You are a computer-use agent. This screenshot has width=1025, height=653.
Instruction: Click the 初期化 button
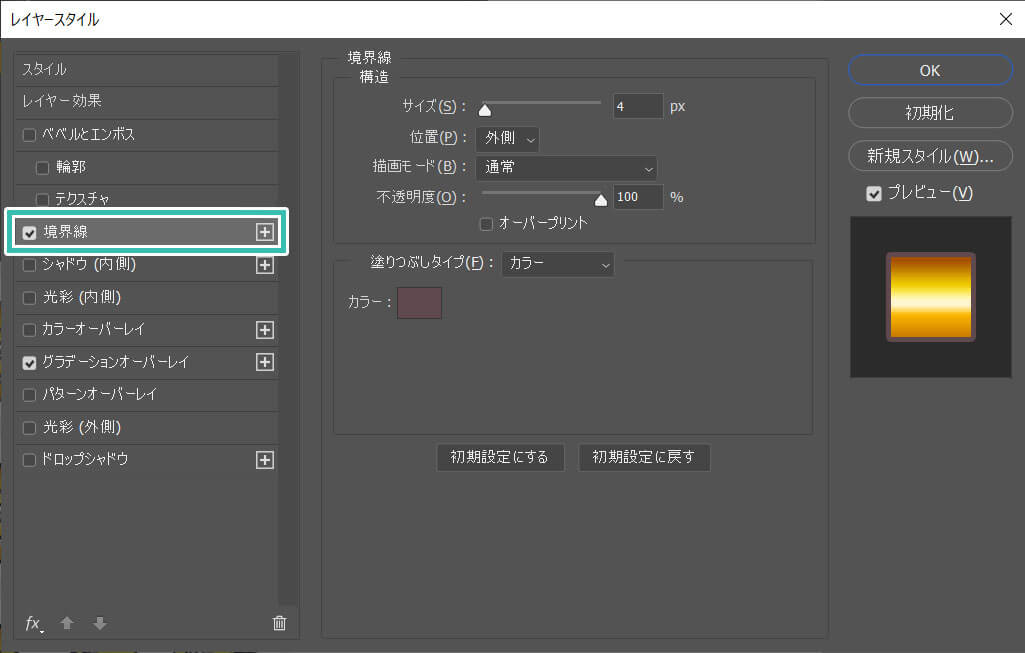tap(930, 113)
